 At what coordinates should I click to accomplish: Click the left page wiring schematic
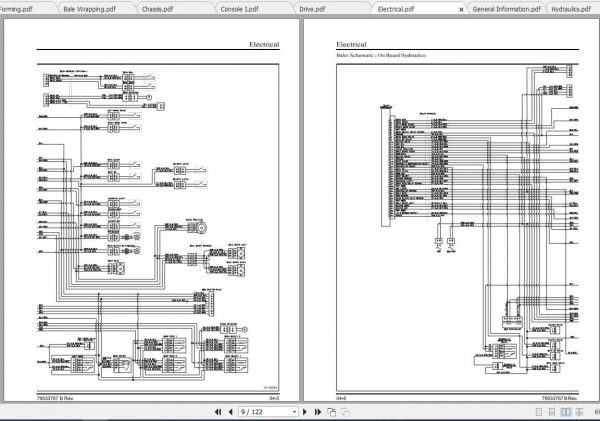click(158, 228)
